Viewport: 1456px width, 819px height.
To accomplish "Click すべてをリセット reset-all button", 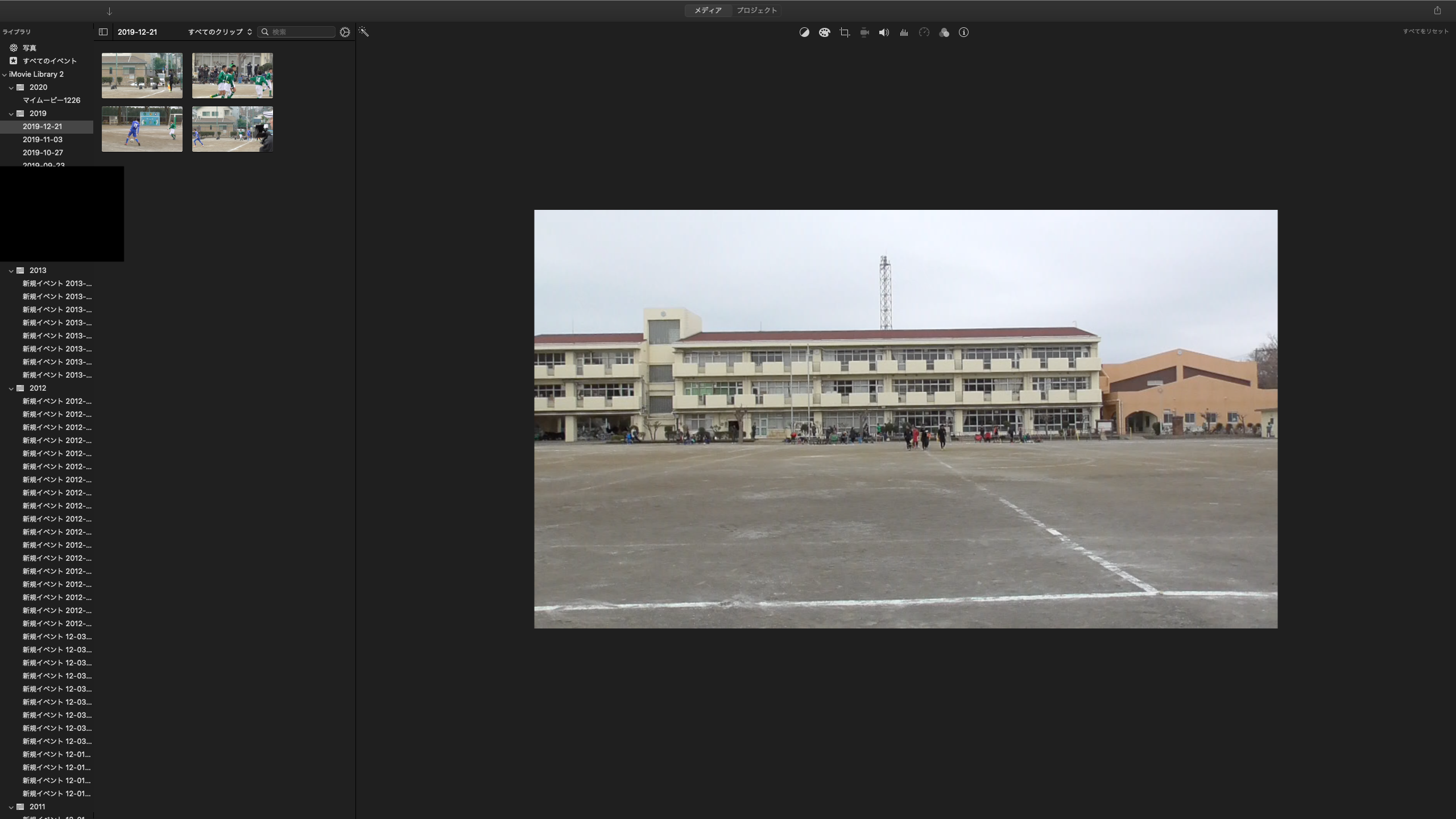I will pos(1425,31).
